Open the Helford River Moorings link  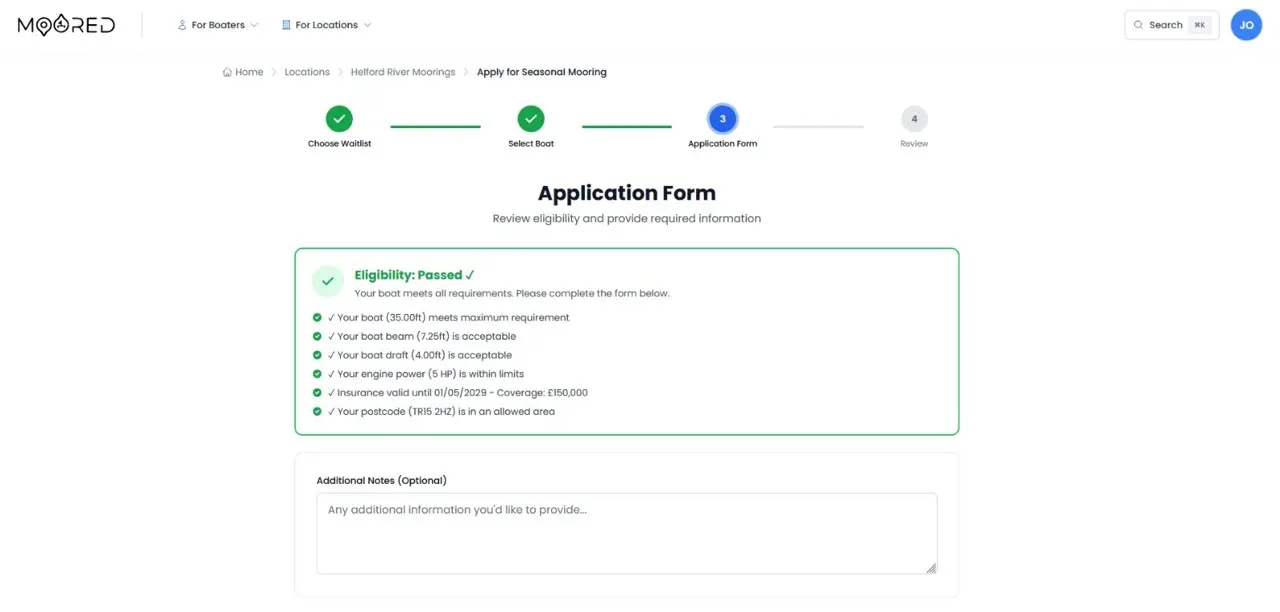(402, 71)
